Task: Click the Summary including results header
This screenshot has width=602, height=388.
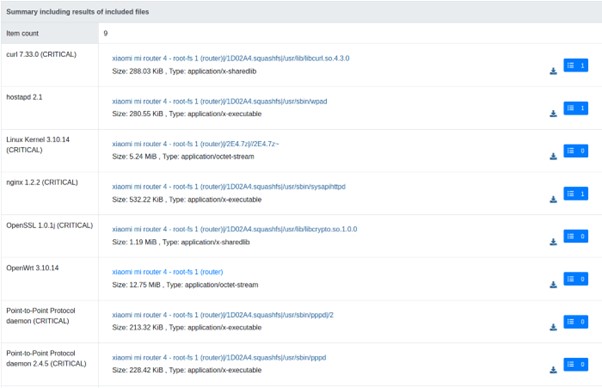Action: tap(78, 12)
